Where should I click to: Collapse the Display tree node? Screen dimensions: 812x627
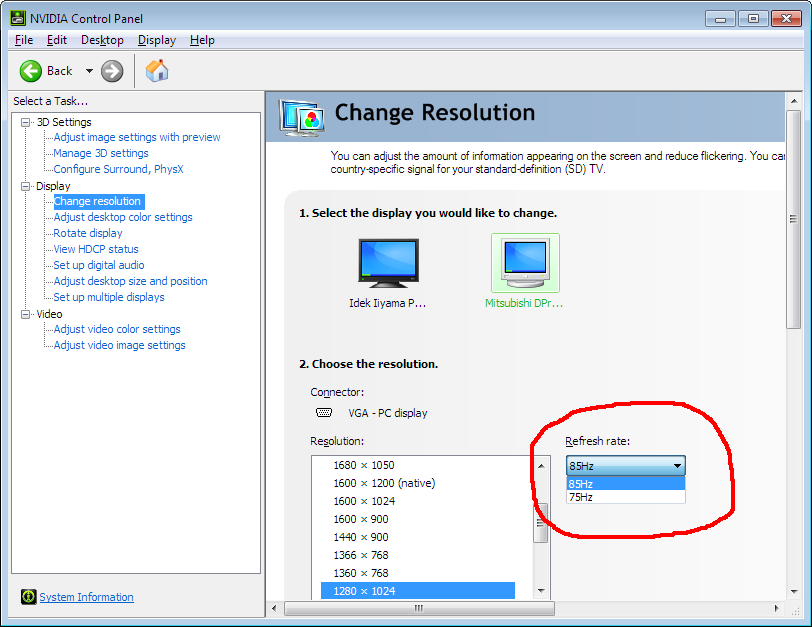[x=25, y=186]
